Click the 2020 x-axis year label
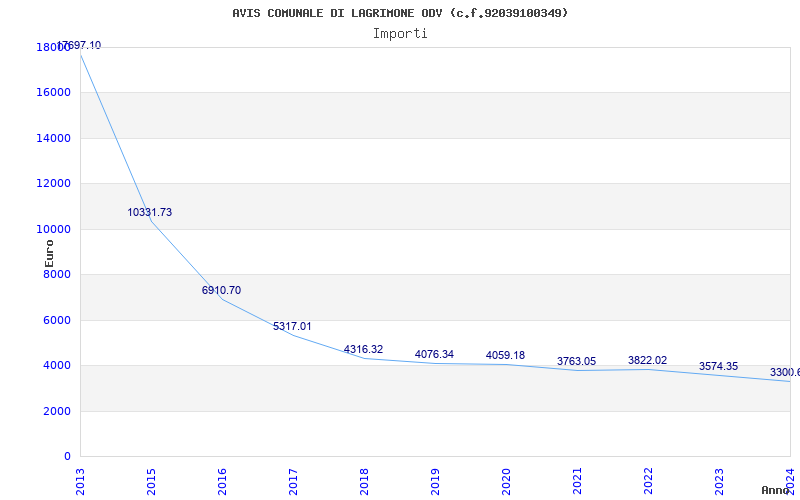Screen dimensions: 800x500 tap(506, 481)
